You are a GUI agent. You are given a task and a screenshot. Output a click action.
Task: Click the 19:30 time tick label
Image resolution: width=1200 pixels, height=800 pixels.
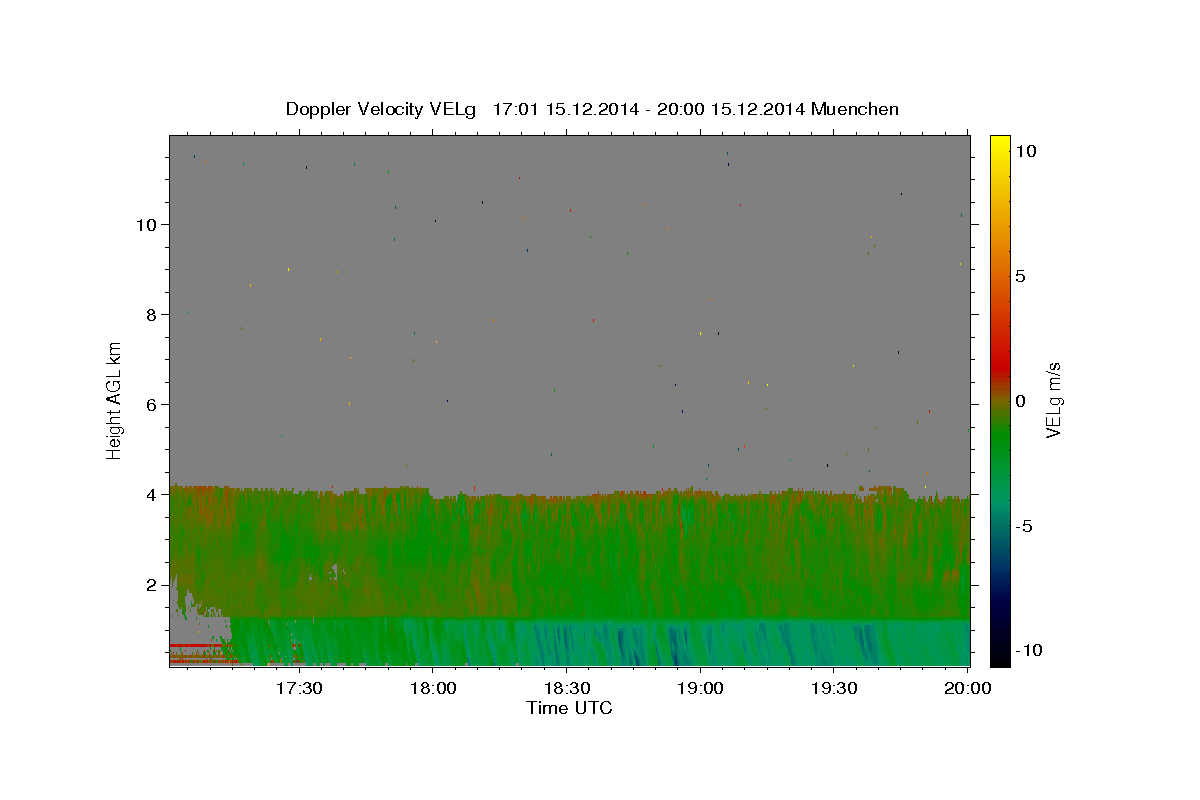tap(834, 688)
